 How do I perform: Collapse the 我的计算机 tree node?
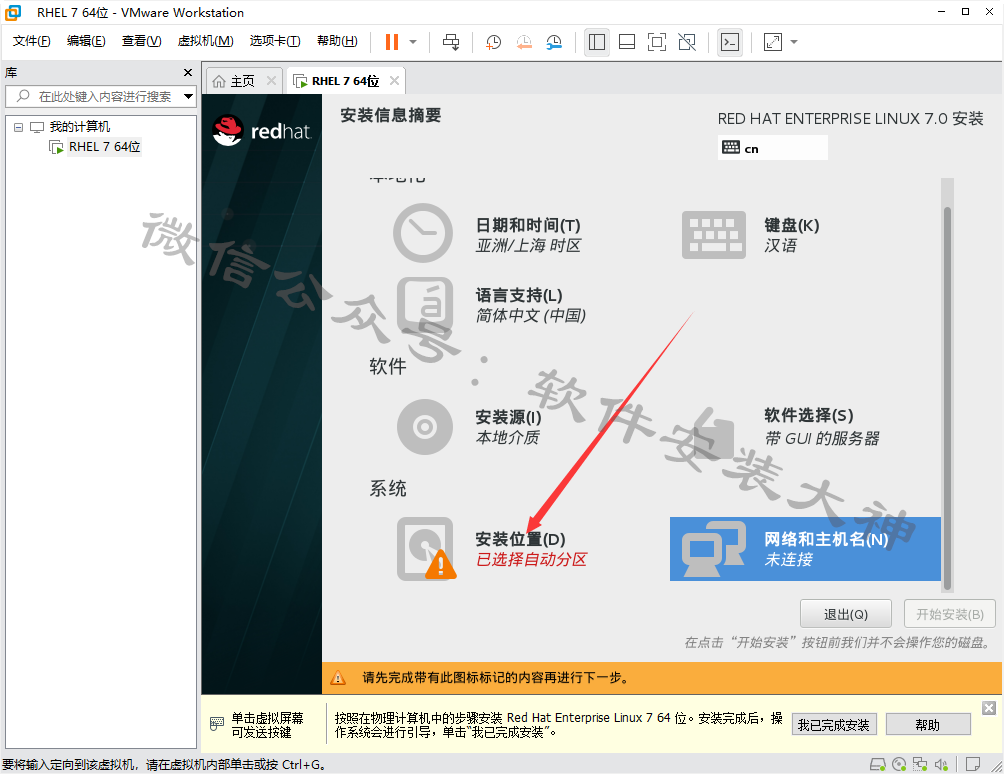pyautogui.click(x=19, y=127)
